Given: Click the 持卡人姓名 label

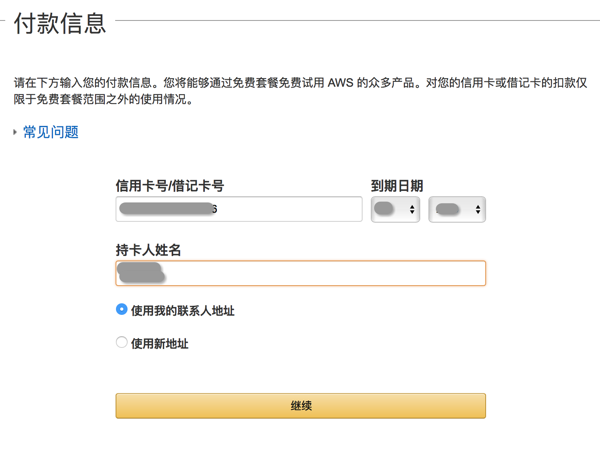Looking at the screenshot, I should tap(148, 249).
